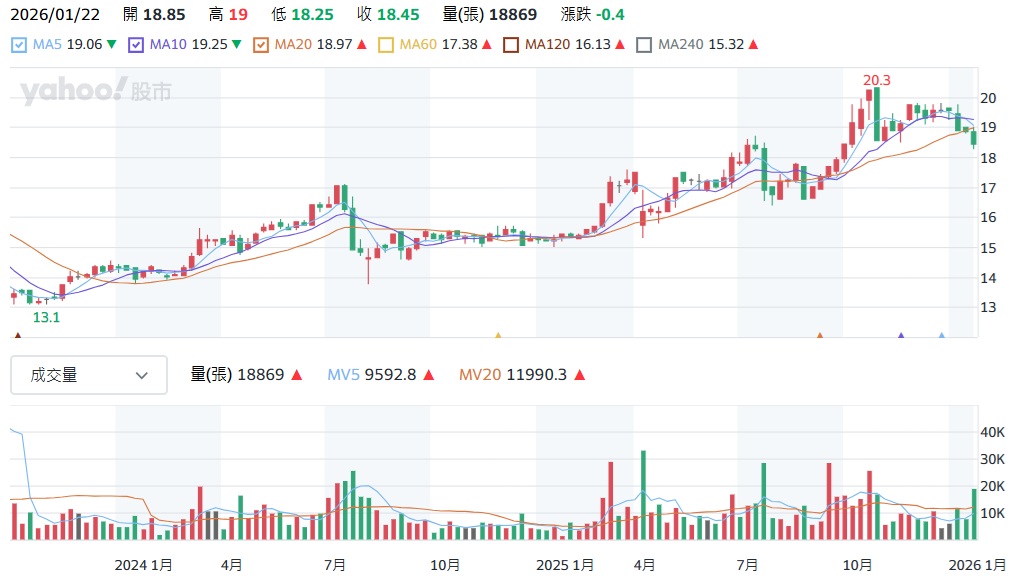Click the brown triangle marker on the time axis

tap(17, 337)
